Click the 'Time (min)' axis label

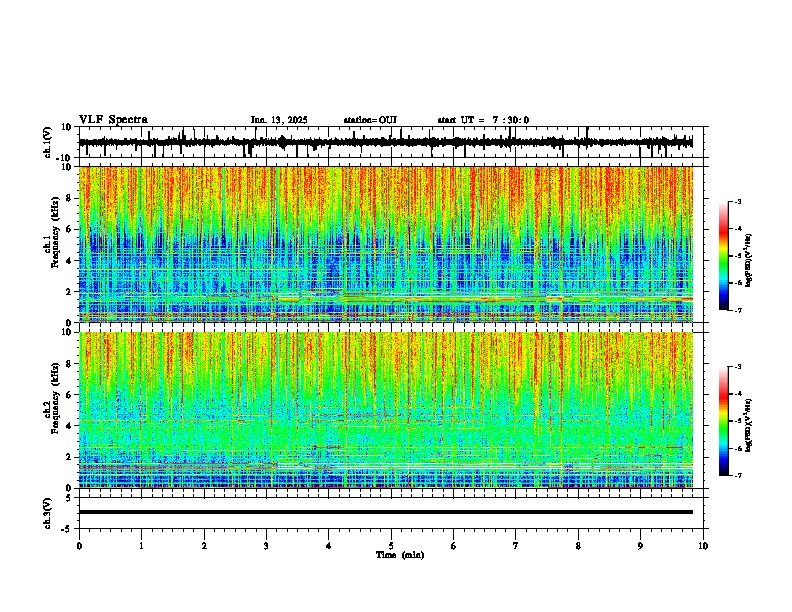click(x=400, y=555)
